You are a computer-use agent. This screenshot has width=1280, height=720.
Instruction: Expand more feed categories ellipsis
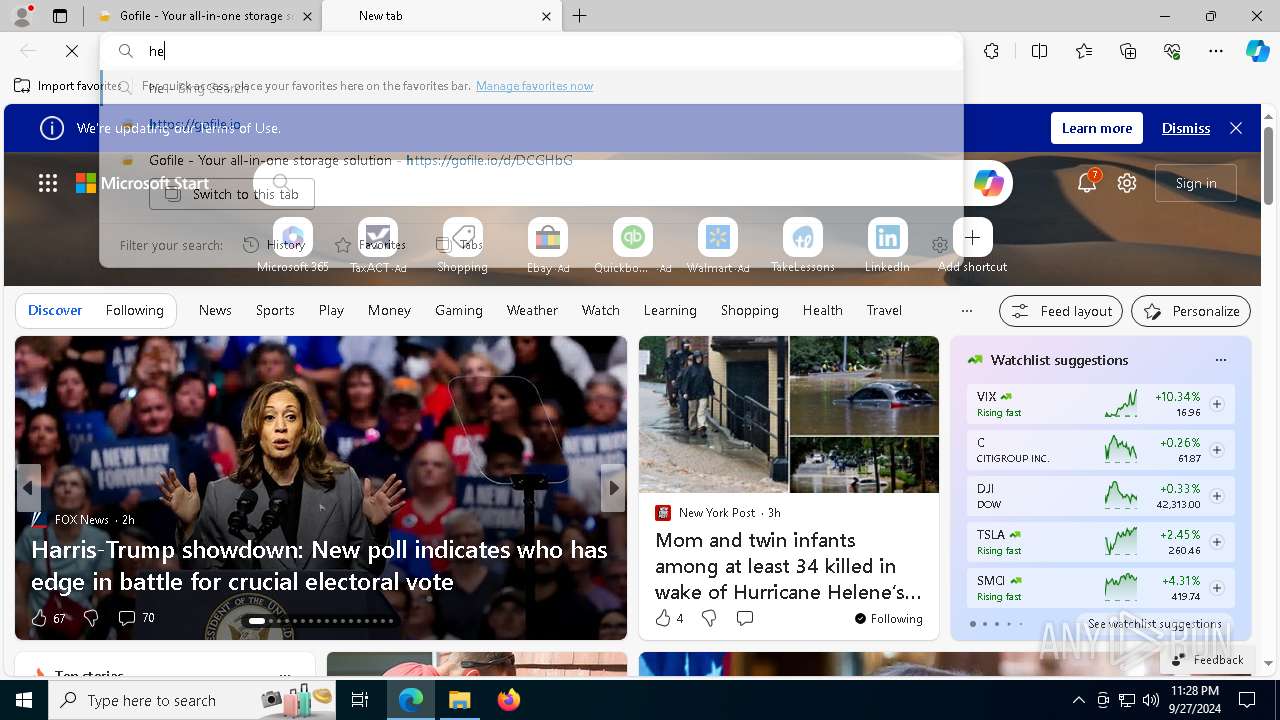pos(966,310)
